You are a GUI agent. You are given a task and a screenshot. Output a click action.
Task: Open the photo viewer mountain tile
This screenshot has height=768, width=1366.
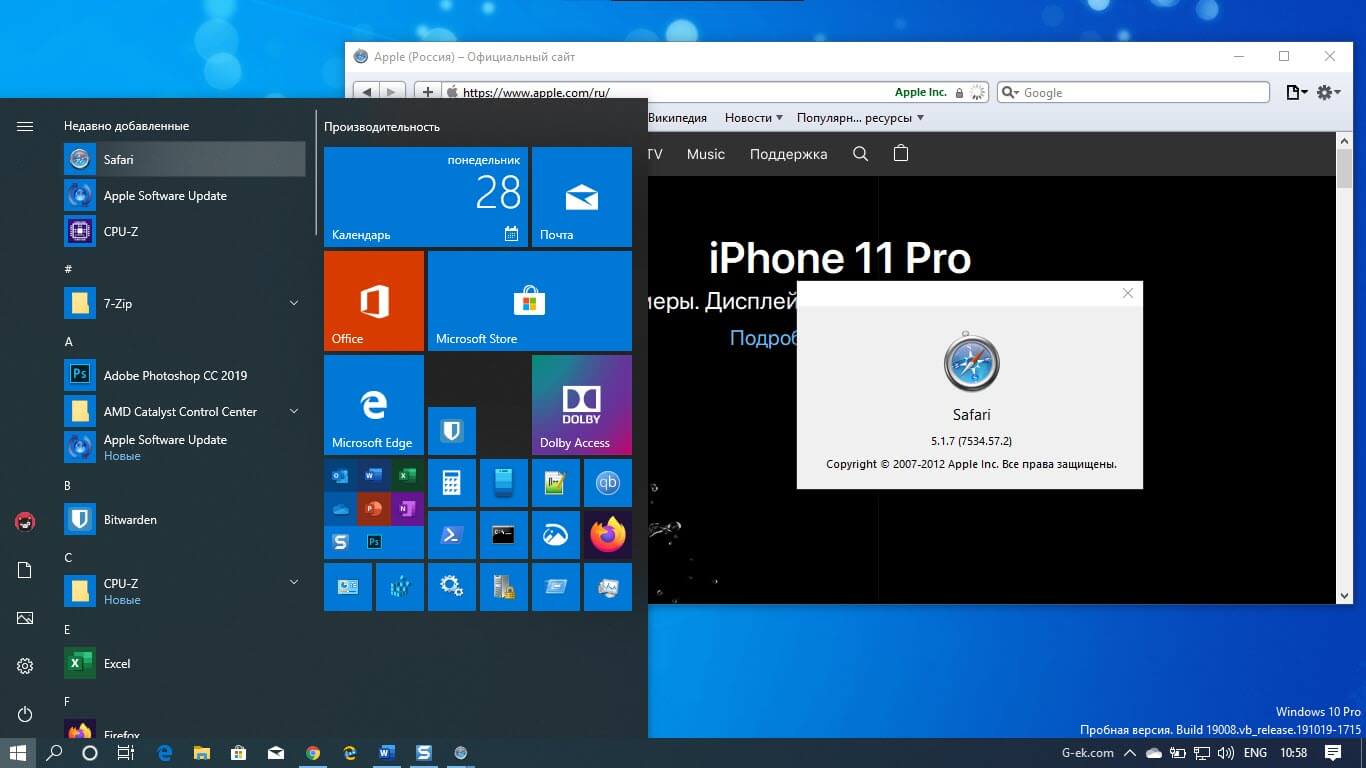tap(556, 535)
